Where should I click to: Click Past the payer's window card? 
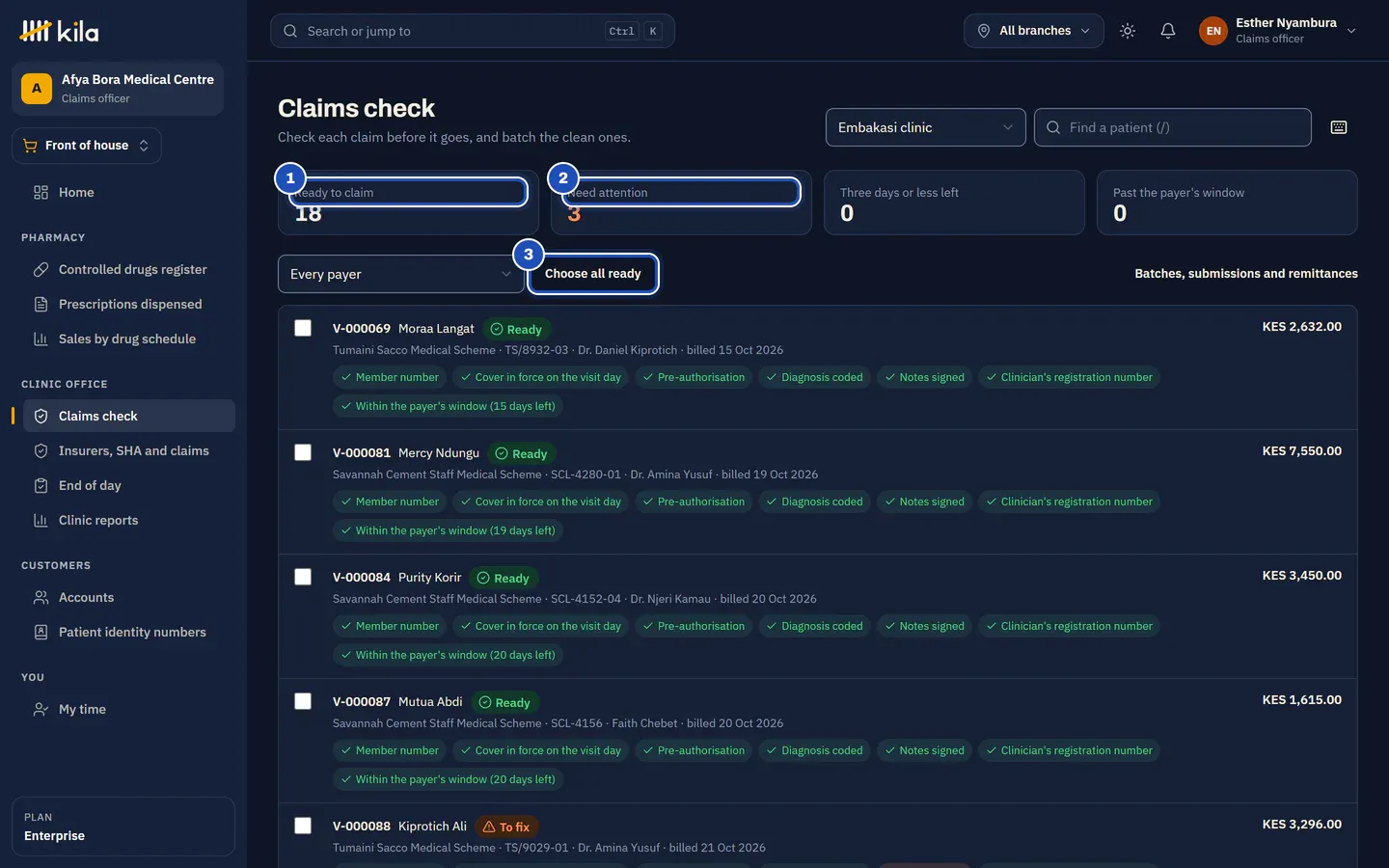pos(1227,203)
